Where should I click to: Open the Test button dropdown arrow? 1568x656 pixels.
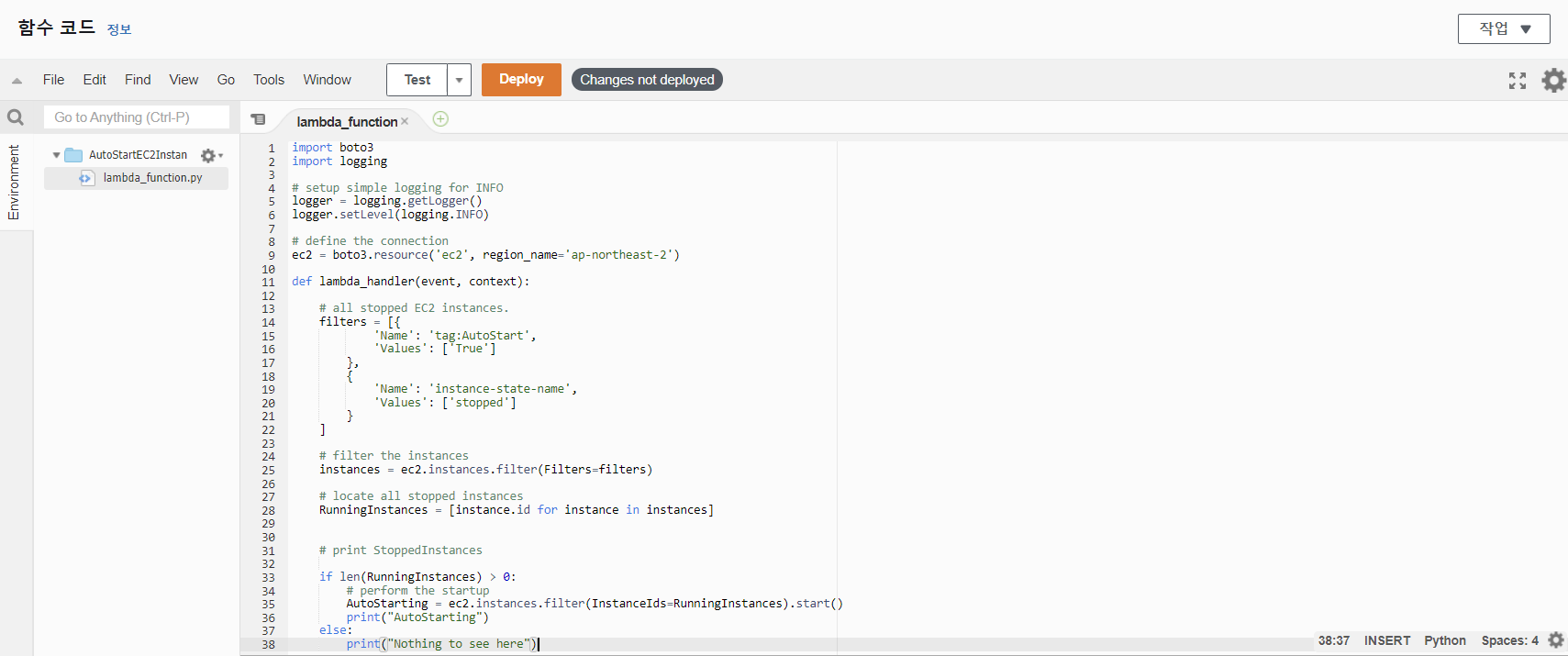coord(460,80)
